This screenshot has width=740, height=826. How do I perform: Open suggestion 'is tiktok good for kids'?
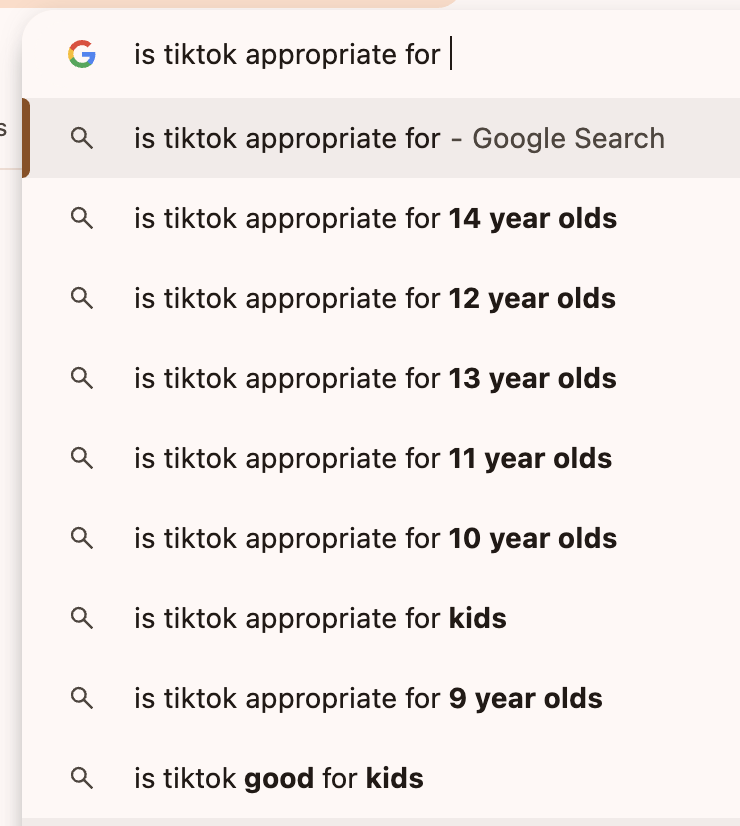(x=279, y=778)
